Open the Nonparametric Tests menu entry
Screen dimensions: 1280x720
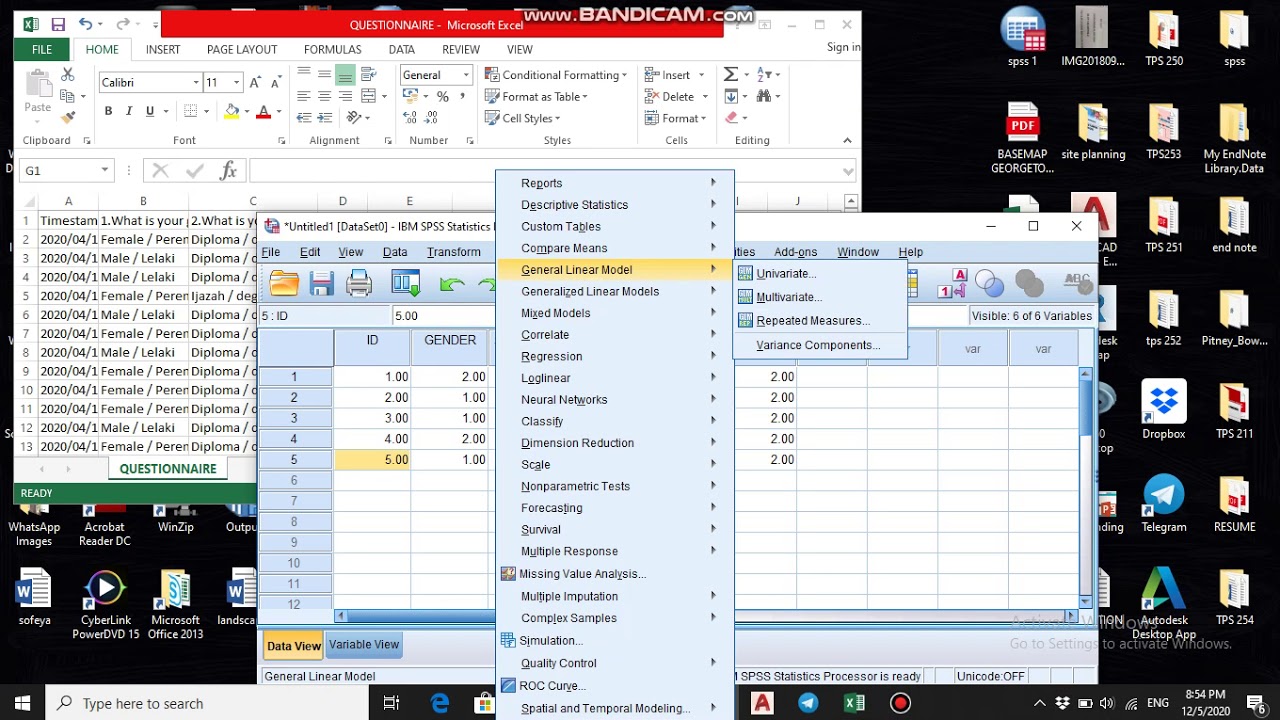coord(615,486)
